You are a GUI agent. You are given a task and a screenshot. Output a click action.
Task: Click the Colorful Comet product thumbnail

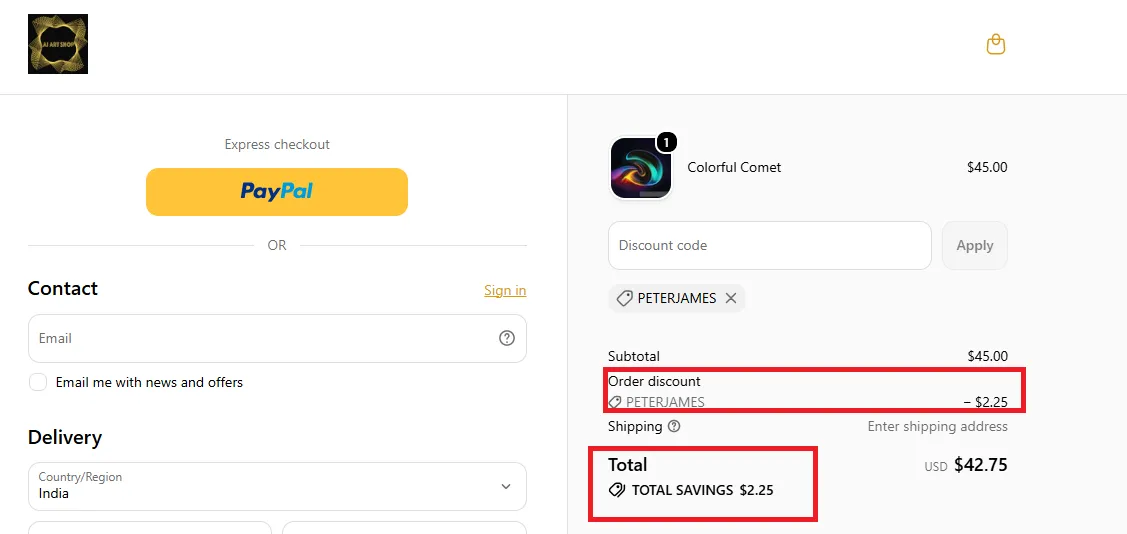pos(641,168)
